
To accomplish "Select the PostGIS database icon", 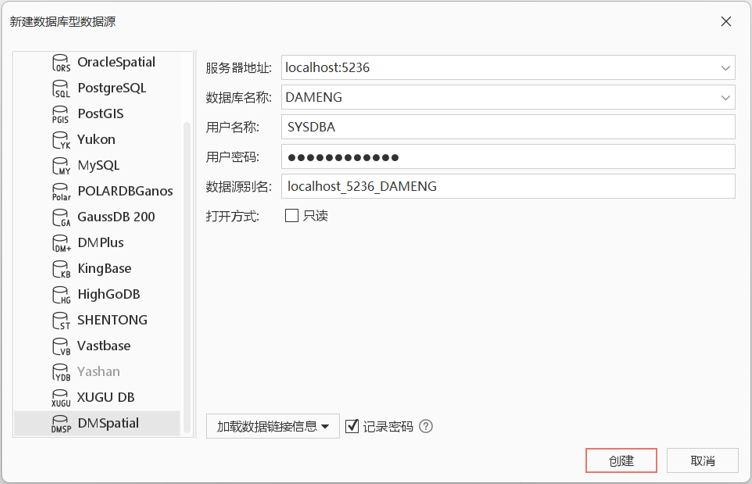I will [x=61, y=115].
